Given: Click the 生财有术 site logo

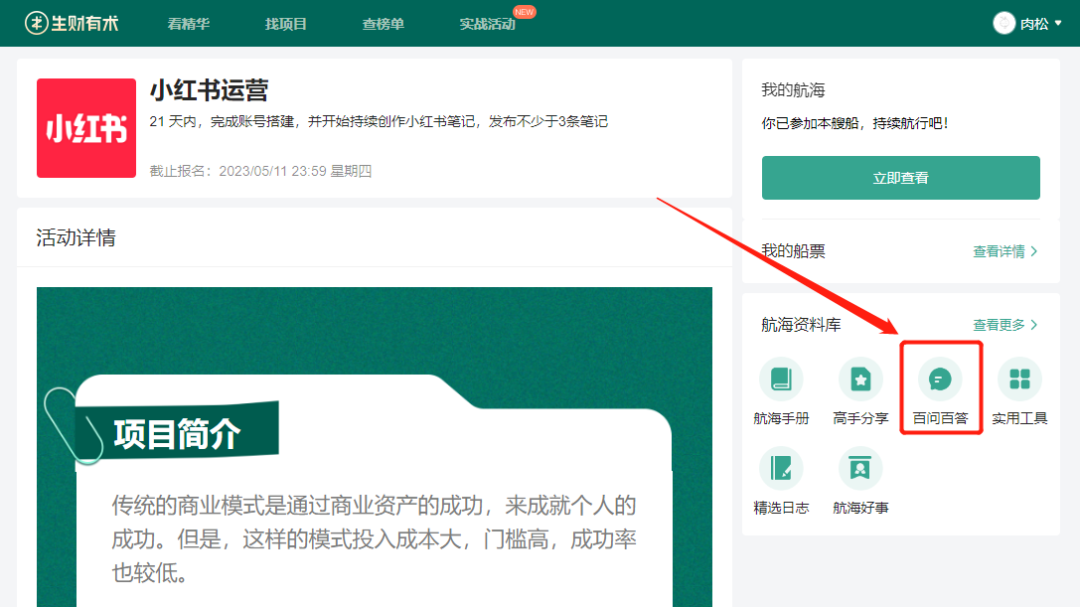Looking at the screenshot, I should tap(72, 23).
